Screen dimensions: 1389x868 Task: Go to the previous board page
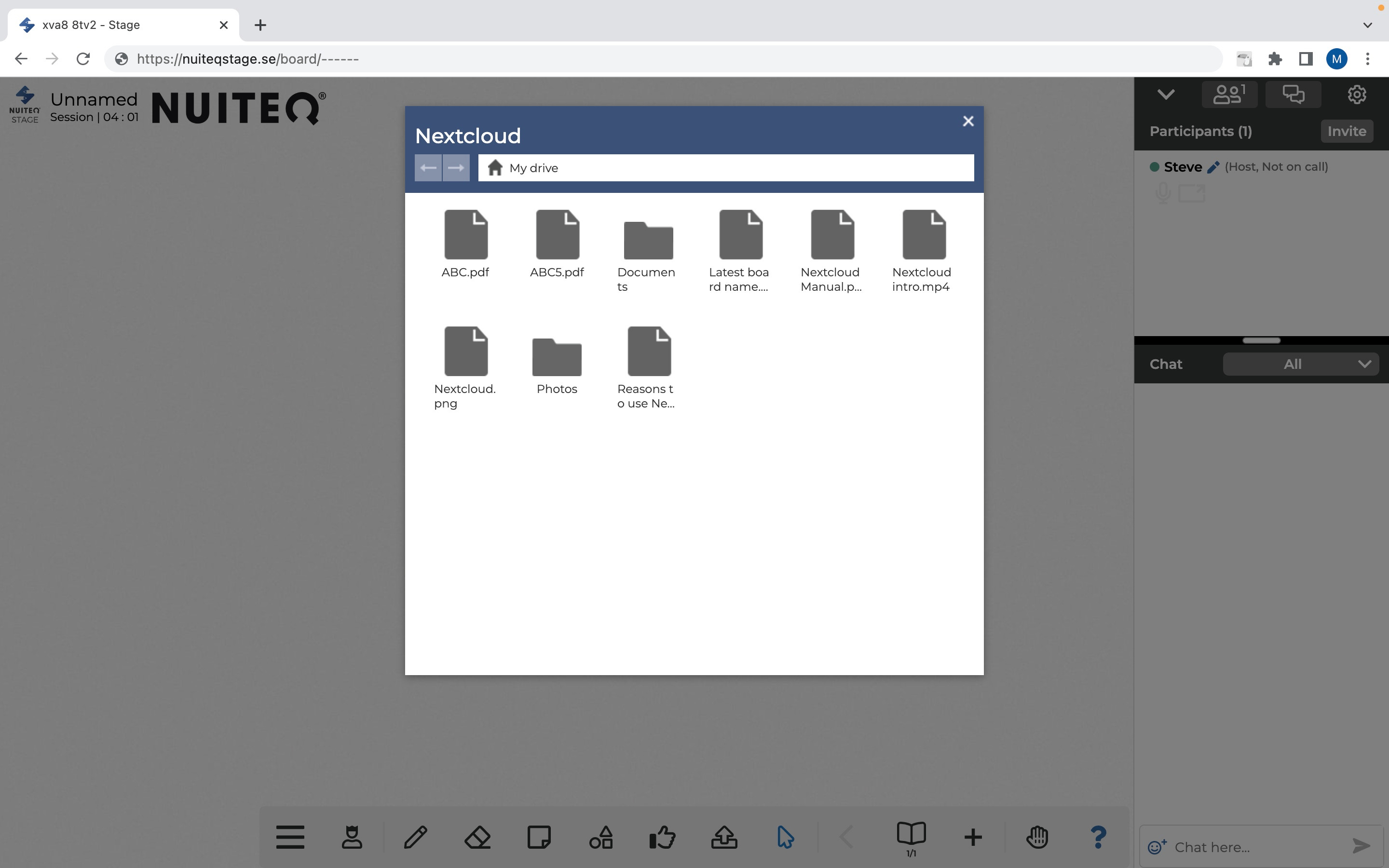tap(847, 837)
